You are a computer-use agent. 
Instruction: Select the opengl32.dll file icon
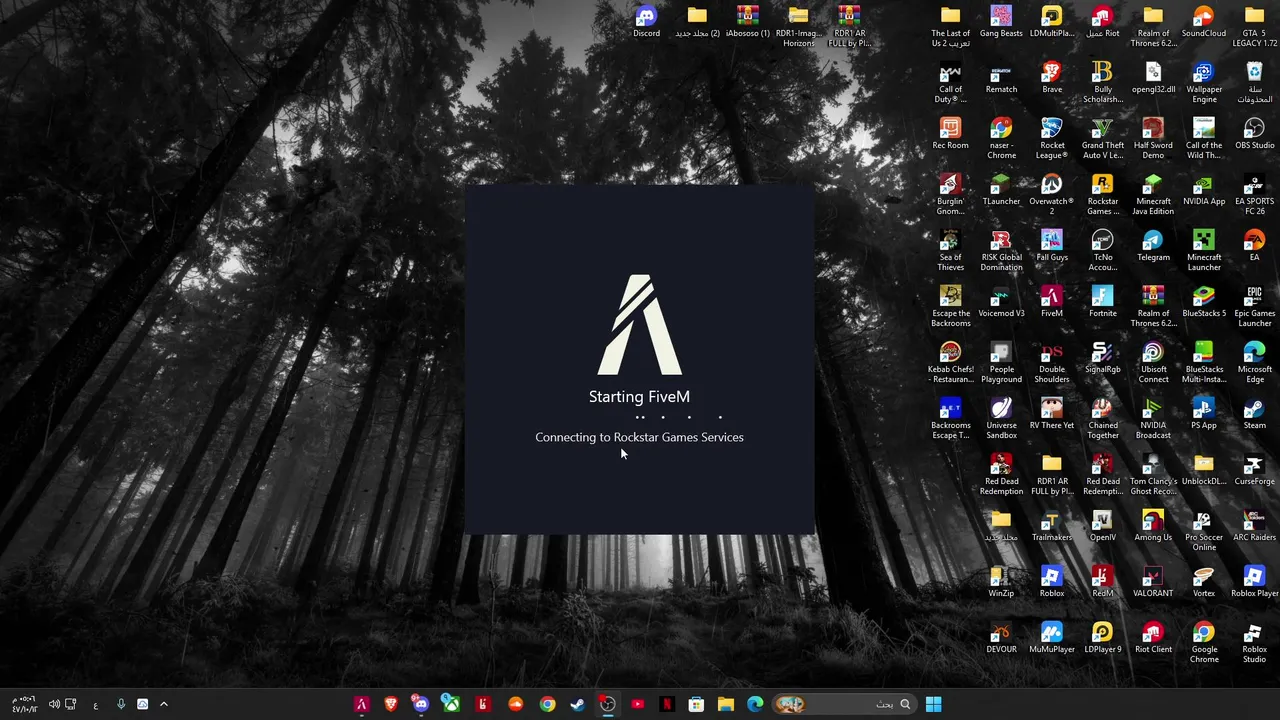point(1153,78)
